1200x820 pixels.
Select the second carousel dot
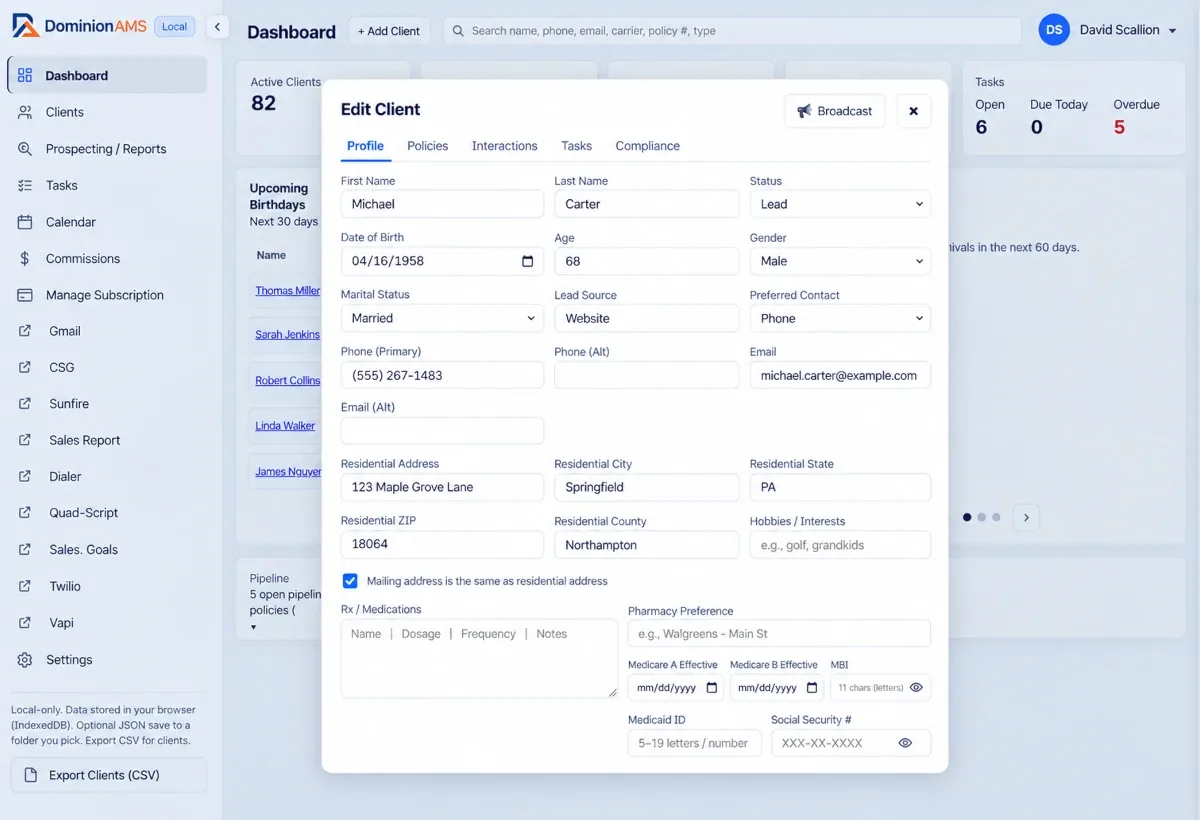[x=982, y=517]
